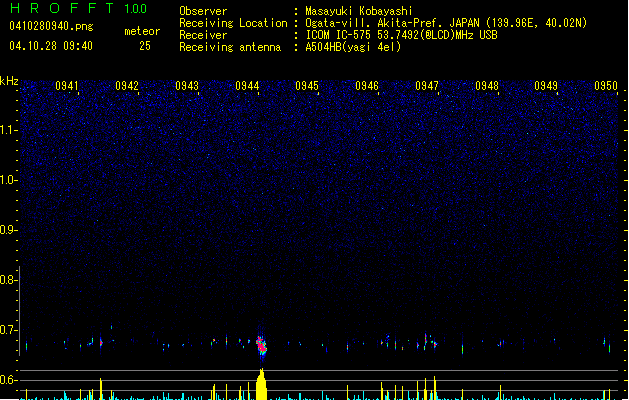Screen dimensions: 629x400
Task: Click the tall yellow power peak at 0944
Action: coord(261,384)
